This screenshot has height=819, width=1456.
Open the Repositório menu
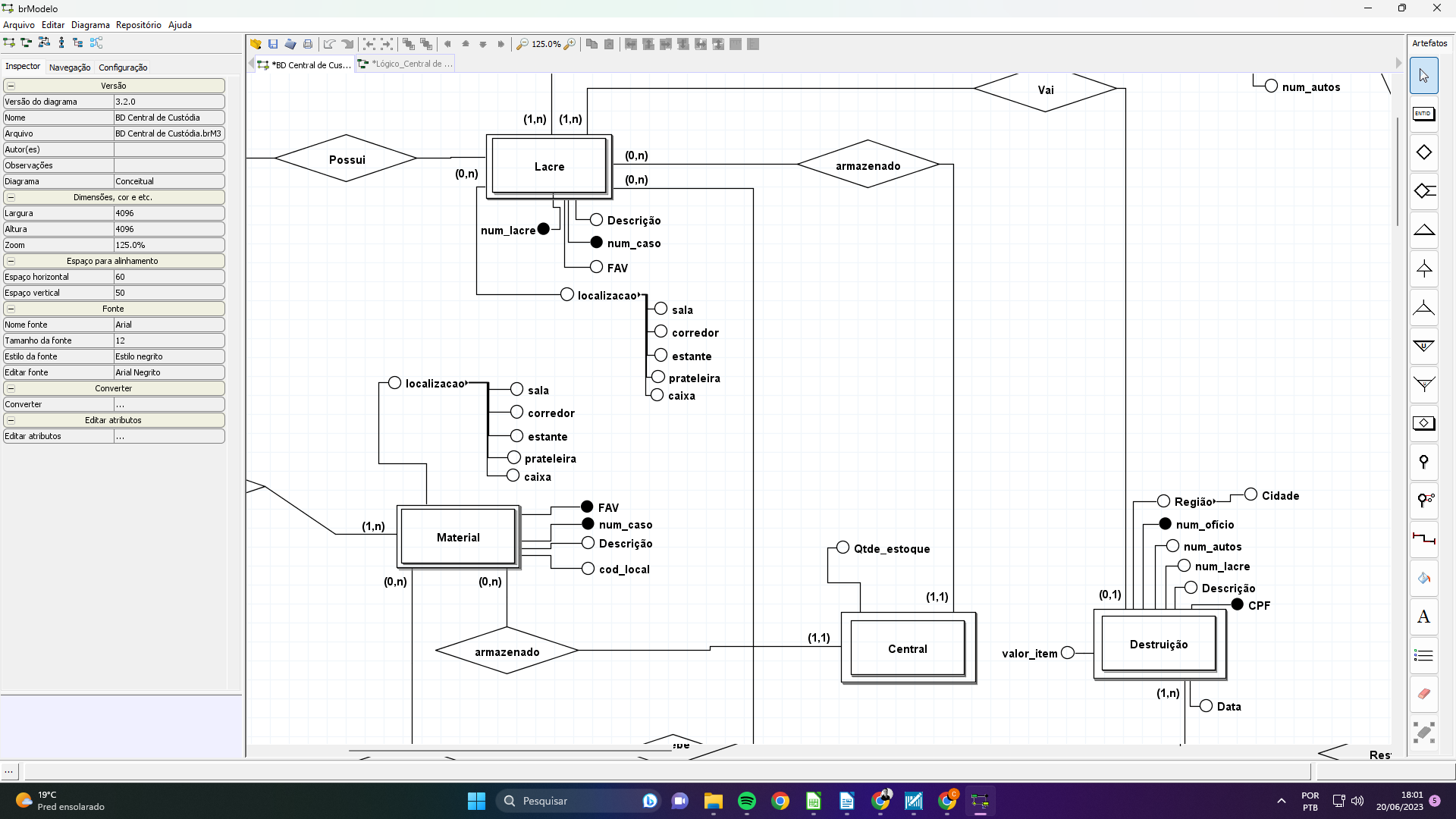tap(139, 25)
